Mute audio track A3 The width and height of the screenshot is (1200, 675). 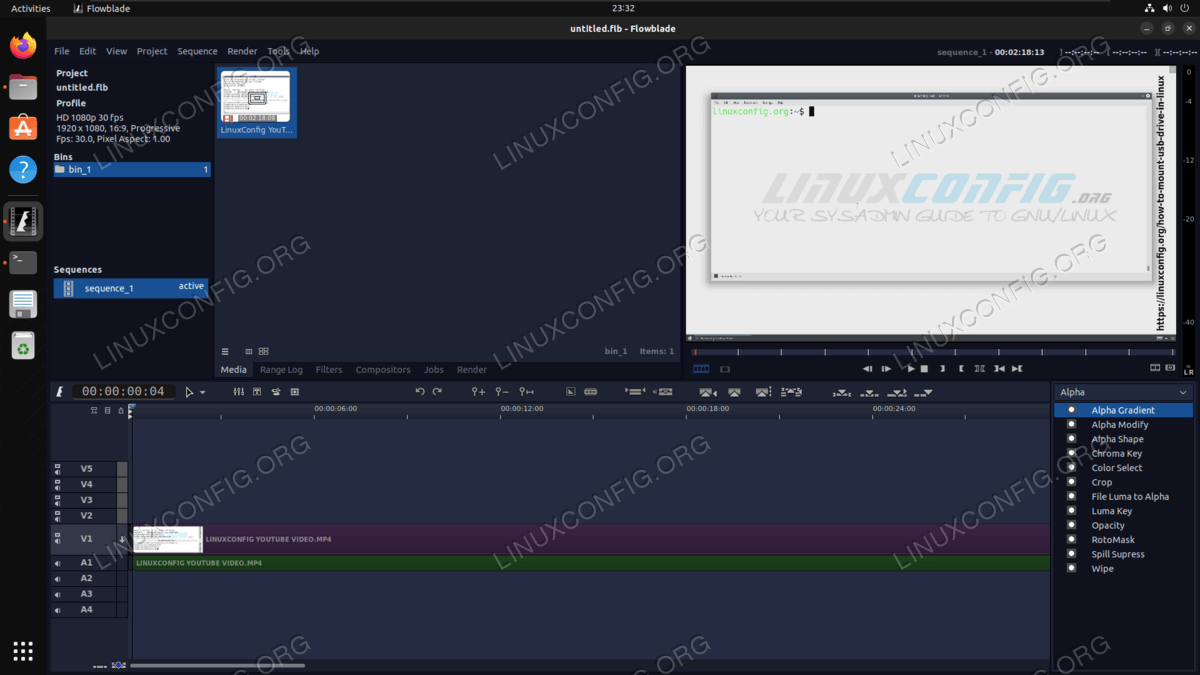click(x=57, y=594)
